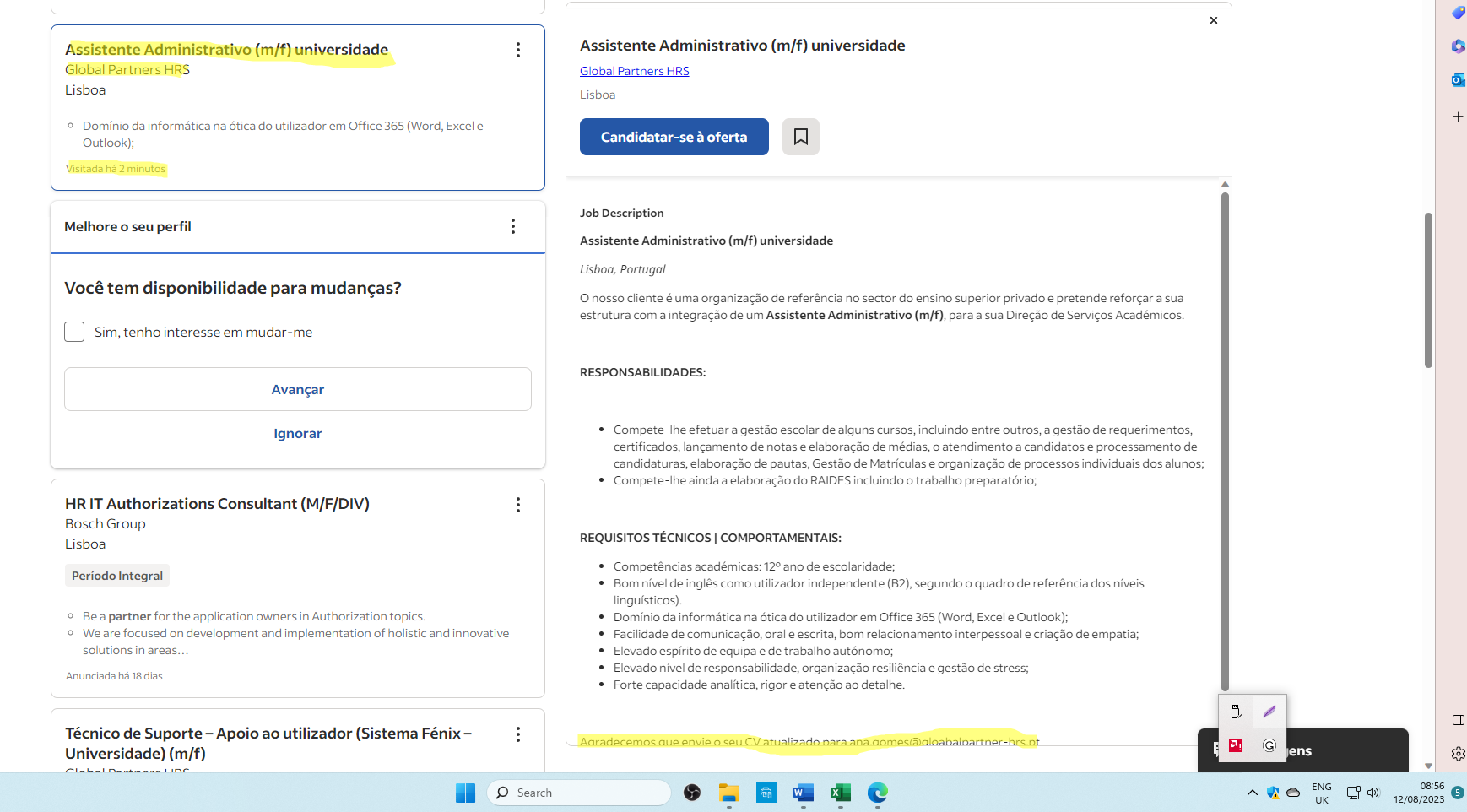
Task: Open Edge sidebar settings gear
Action: point(1458,754)
